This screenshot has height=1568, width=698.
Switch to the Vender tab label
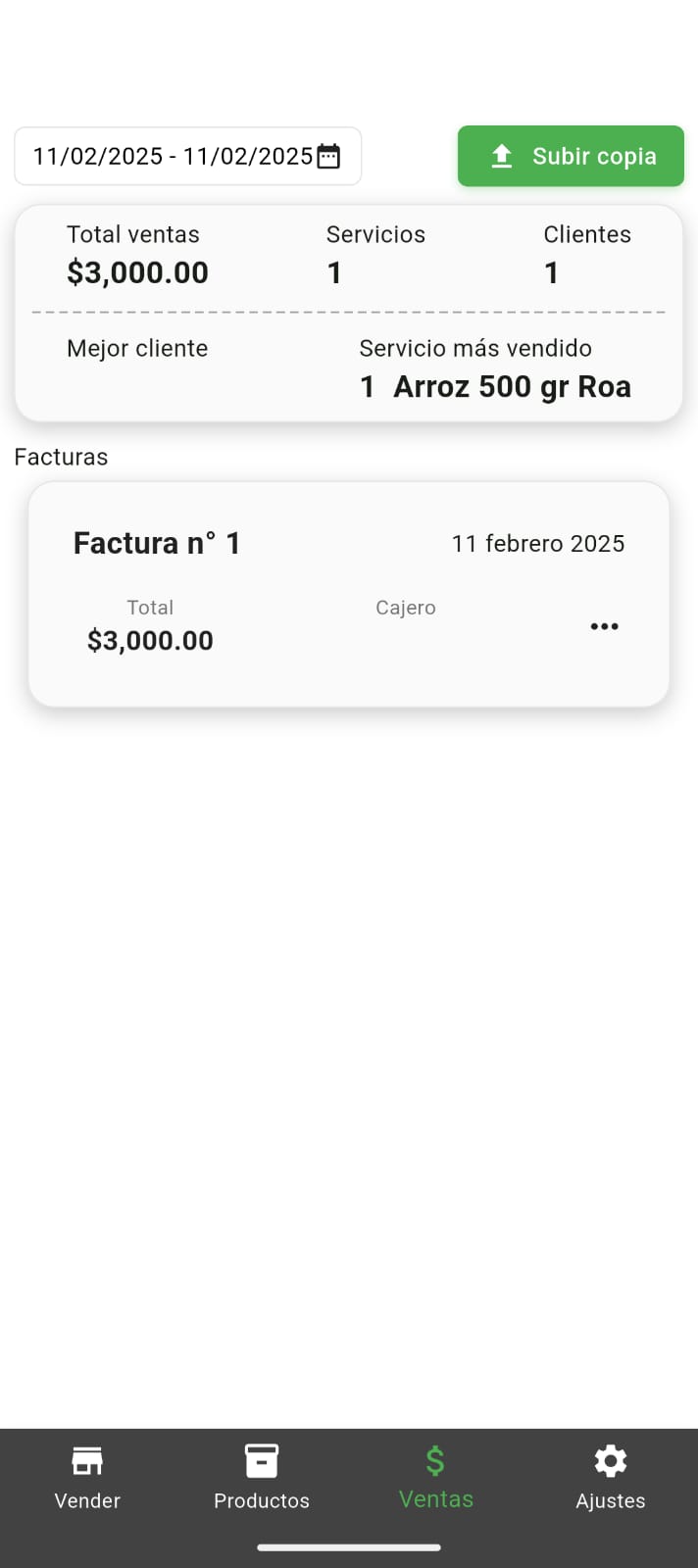click(87, 1500)
